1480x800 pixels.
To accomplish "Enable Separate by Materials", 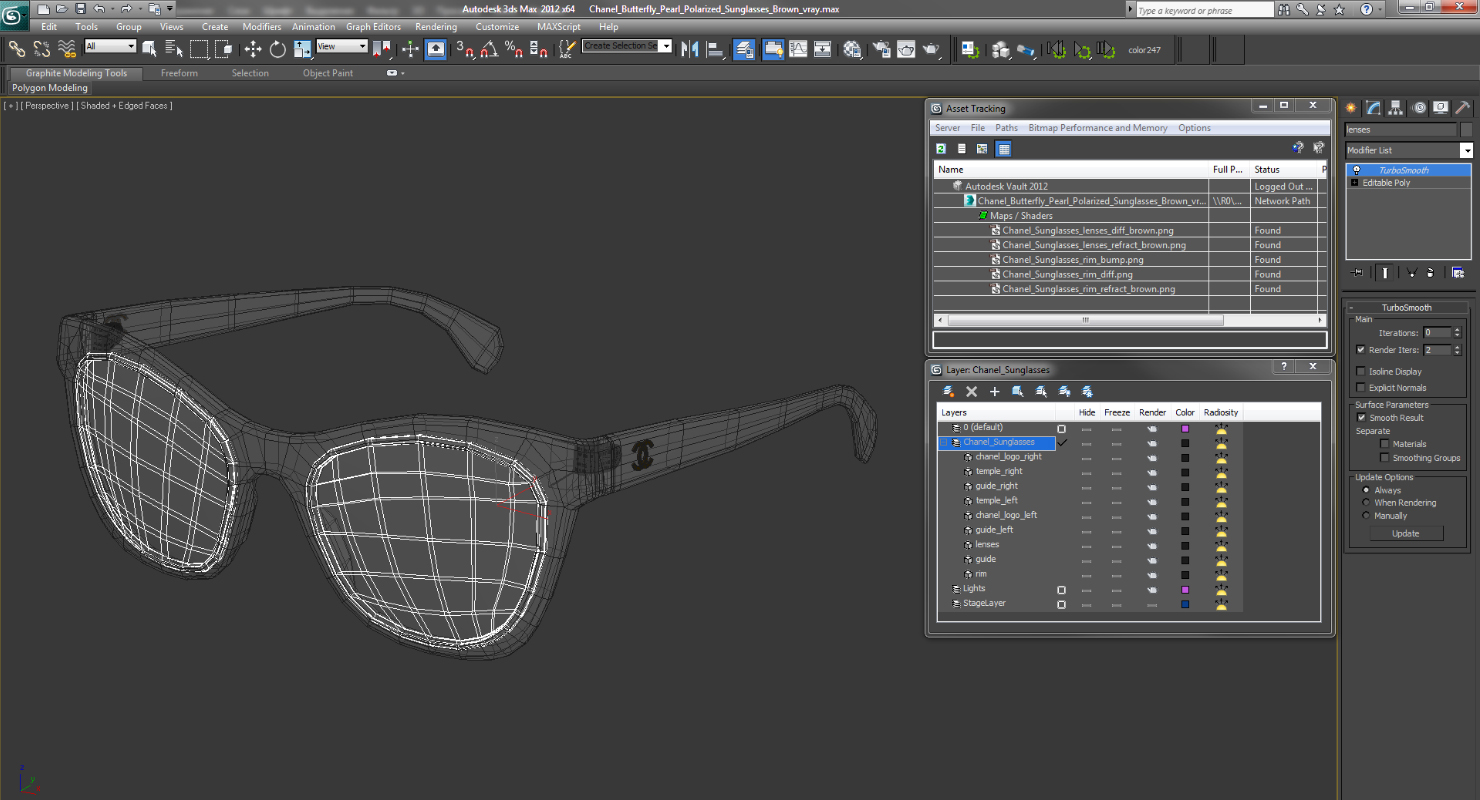I will (x=1385, y=444).
